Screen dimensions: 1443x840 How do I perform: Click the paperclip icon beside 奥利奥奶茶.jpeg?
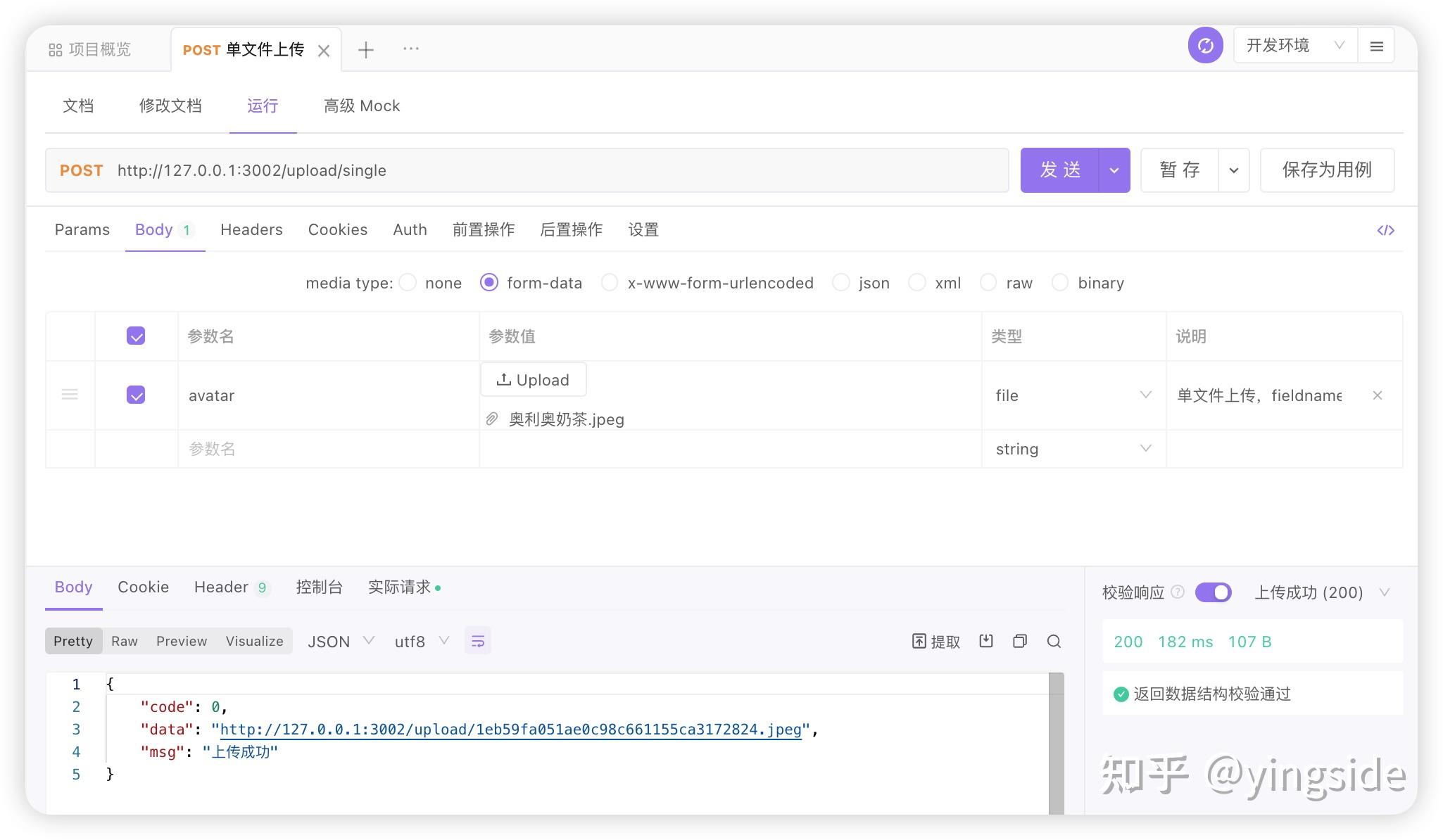[492, 419]
